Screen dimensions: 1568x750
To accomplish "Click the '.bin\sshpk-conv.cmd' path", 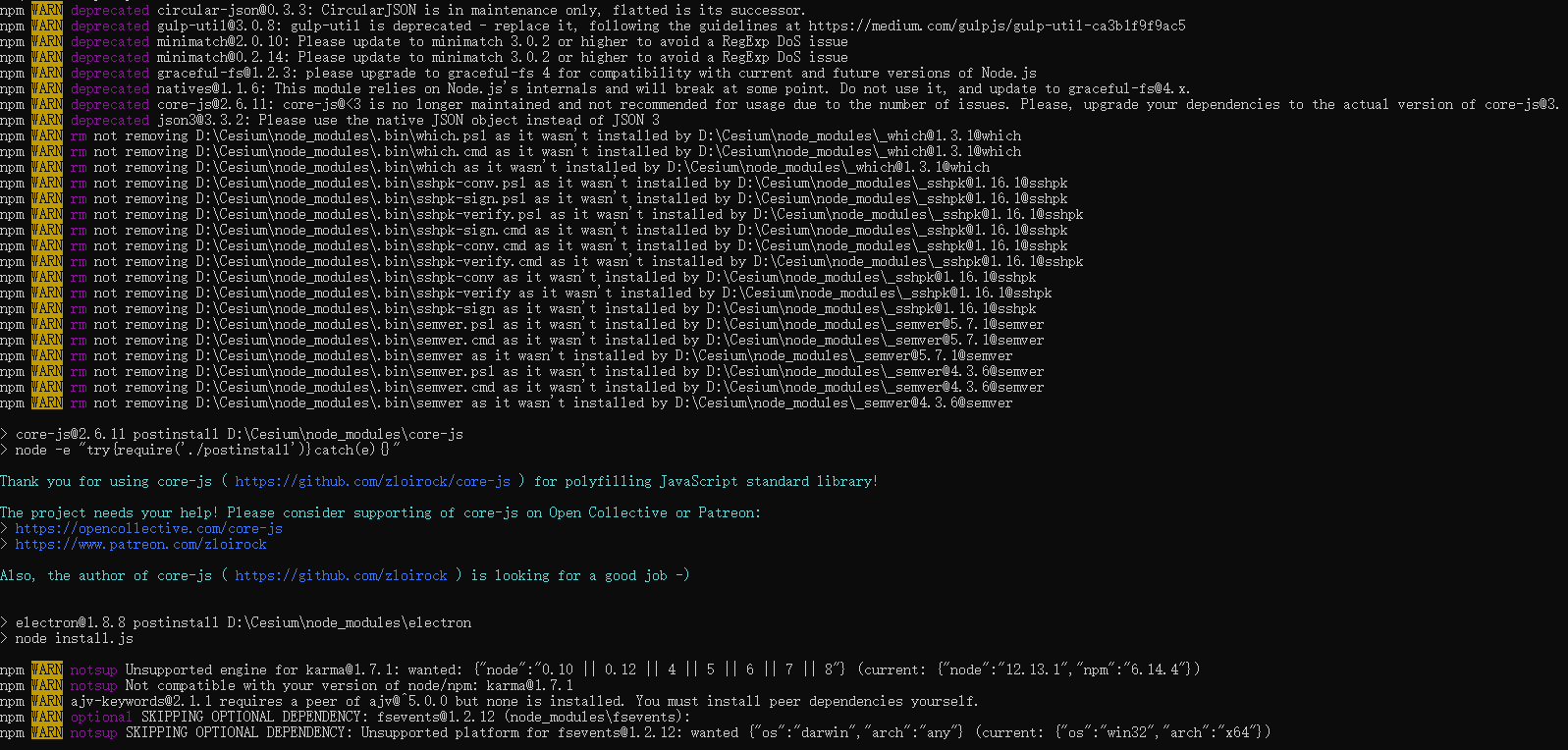I will [451, 245].
